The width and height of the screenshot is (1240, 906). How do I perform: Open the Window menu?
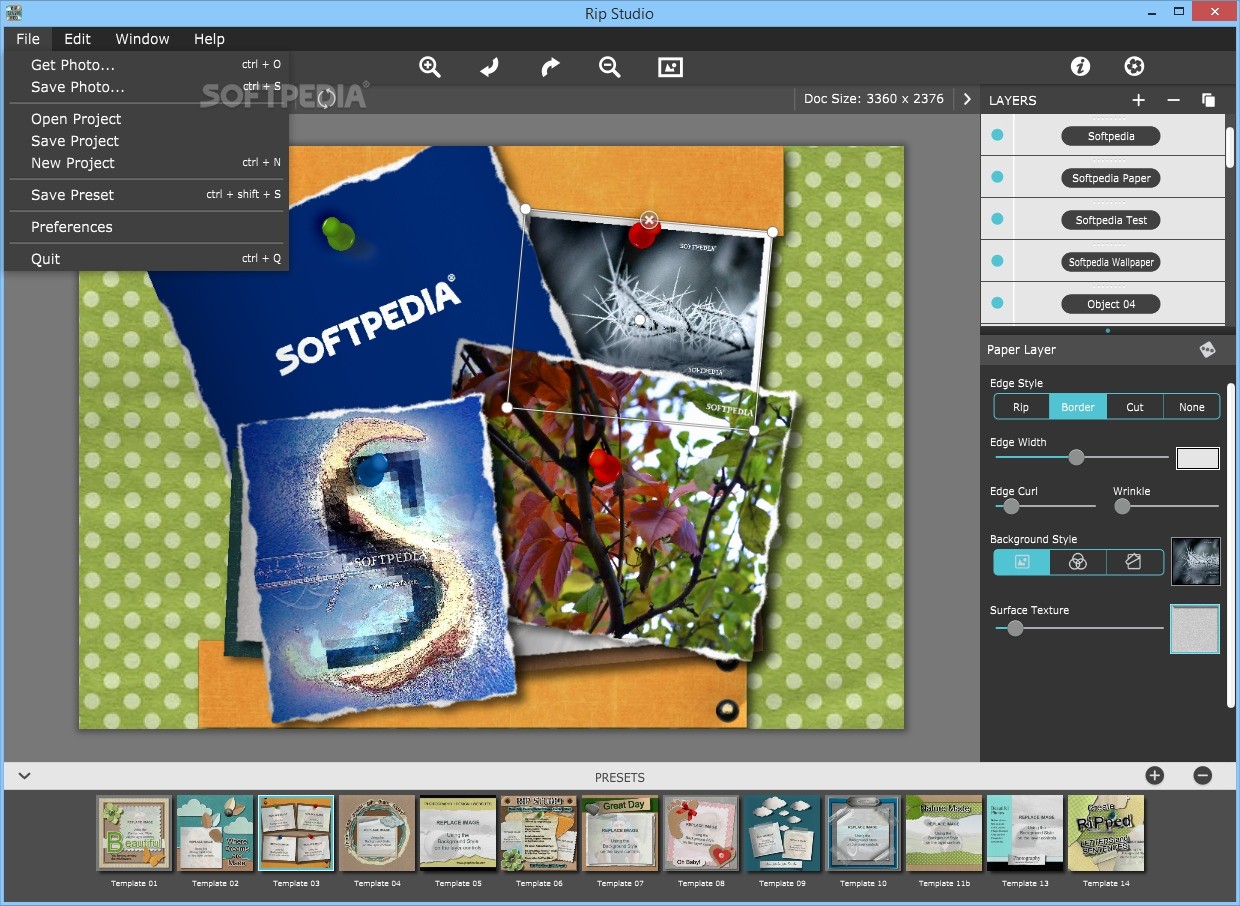pos(142,39)
